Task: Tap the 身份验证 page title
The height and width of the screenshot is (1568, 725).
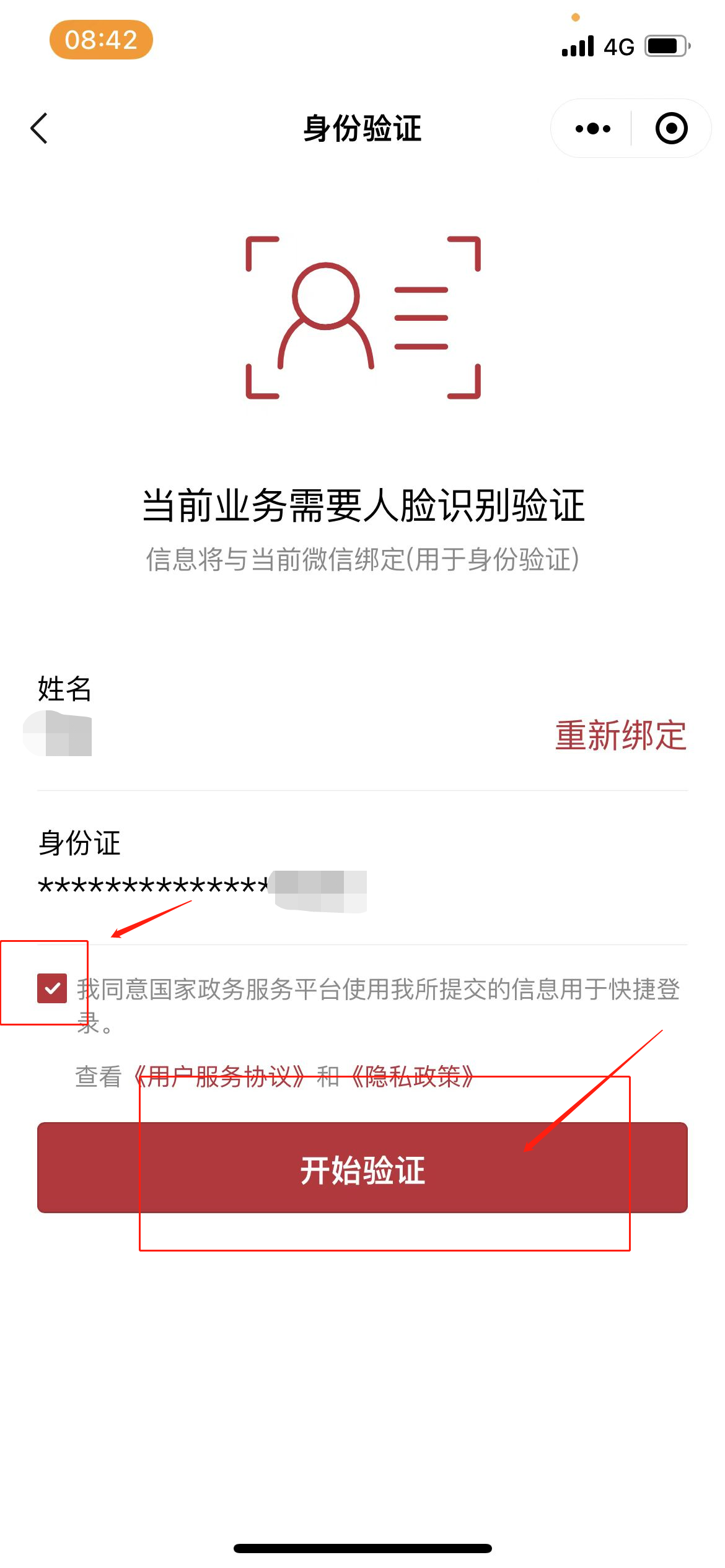Action: pyautogui.click(x=362, y=129)
